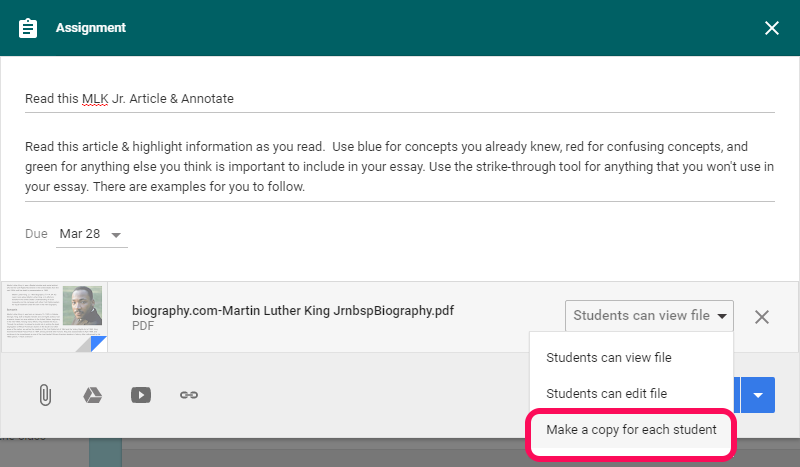
Task: Click into the instructions description text area
Action: 399,166
